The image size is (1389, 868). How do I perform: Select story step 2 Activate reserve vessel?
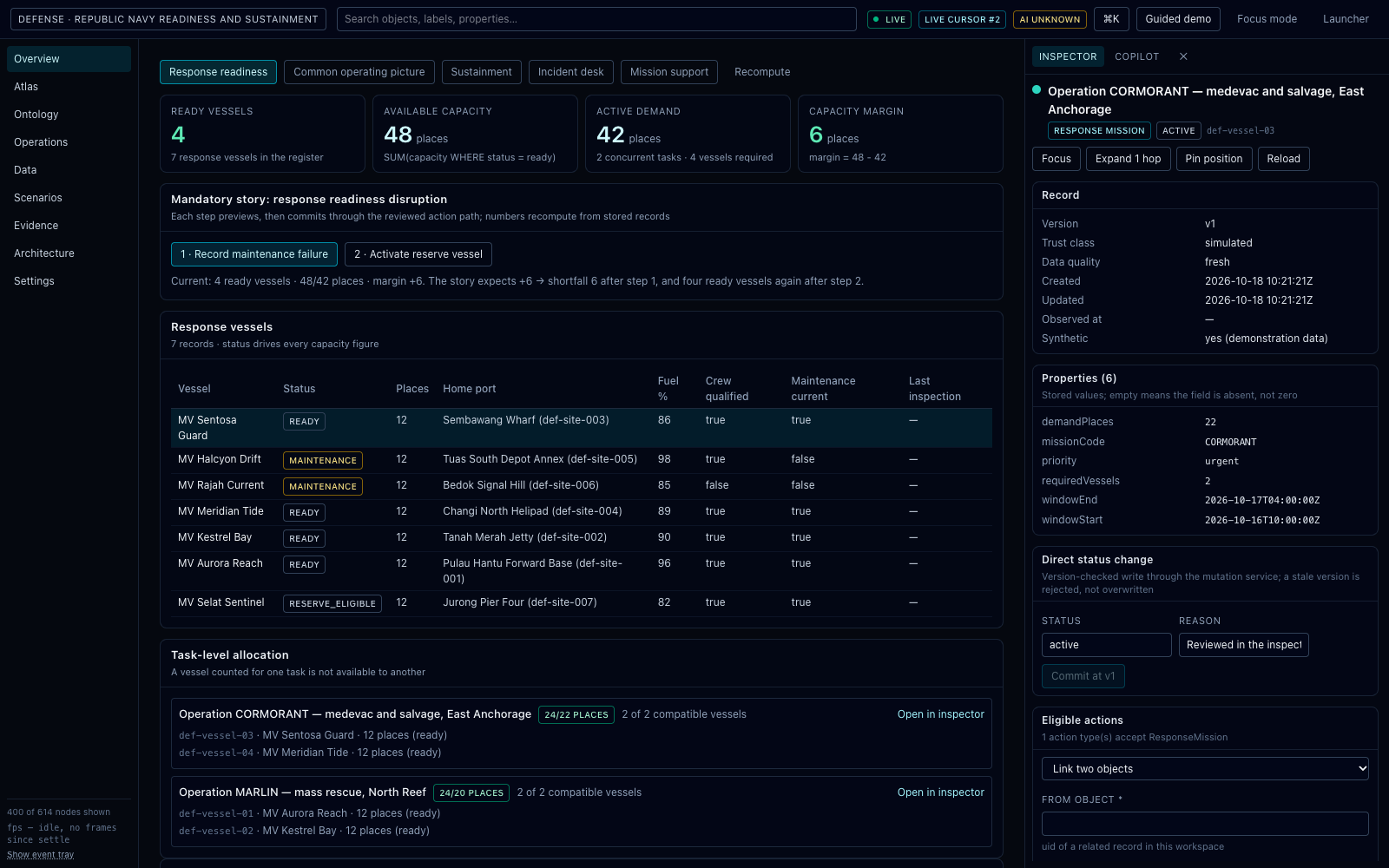tap(418, 254)
